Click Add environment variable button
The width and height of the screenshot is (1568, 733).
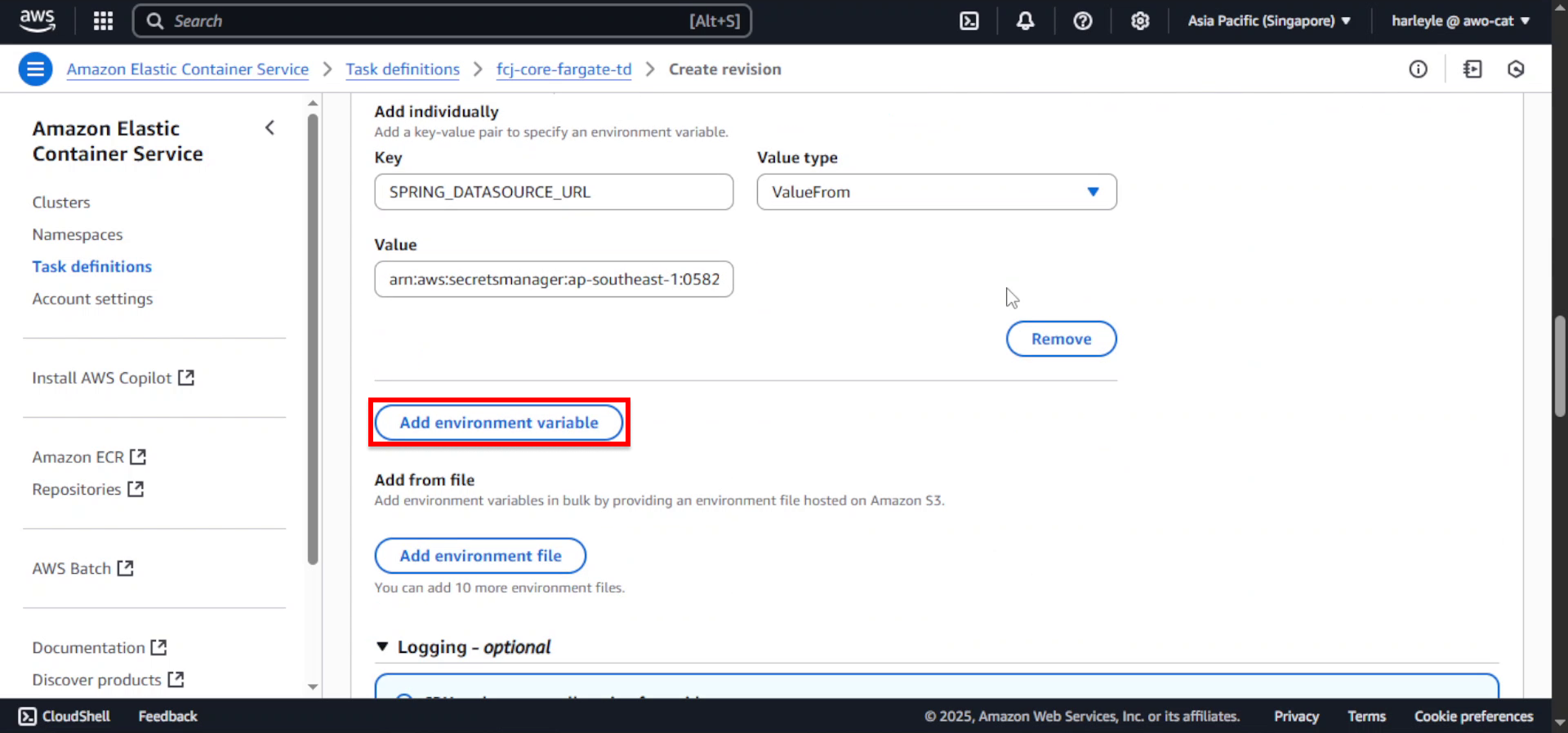click(x=499, y=423)
